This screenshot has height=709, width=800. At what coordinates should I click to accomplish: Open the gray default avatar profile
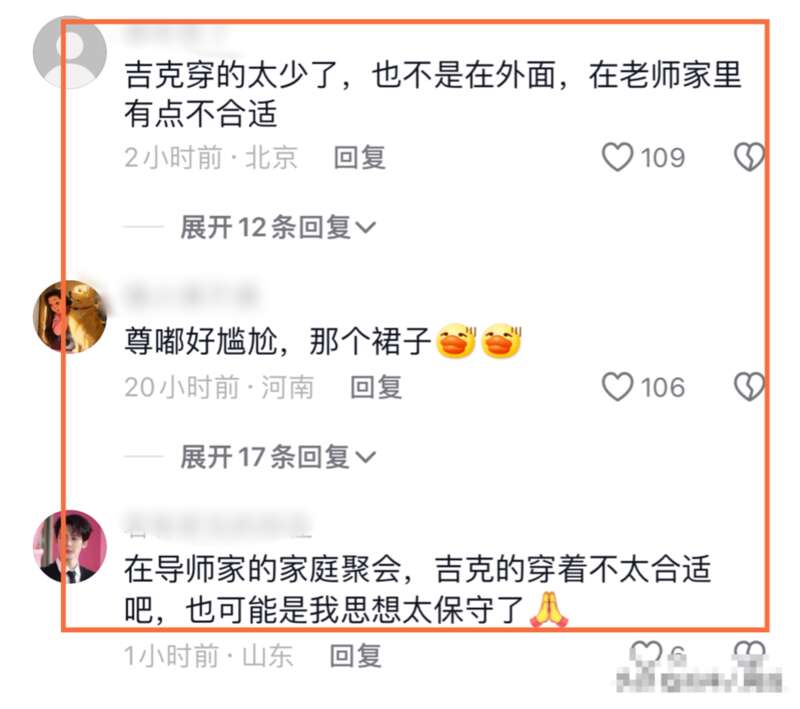click(70, 52)
